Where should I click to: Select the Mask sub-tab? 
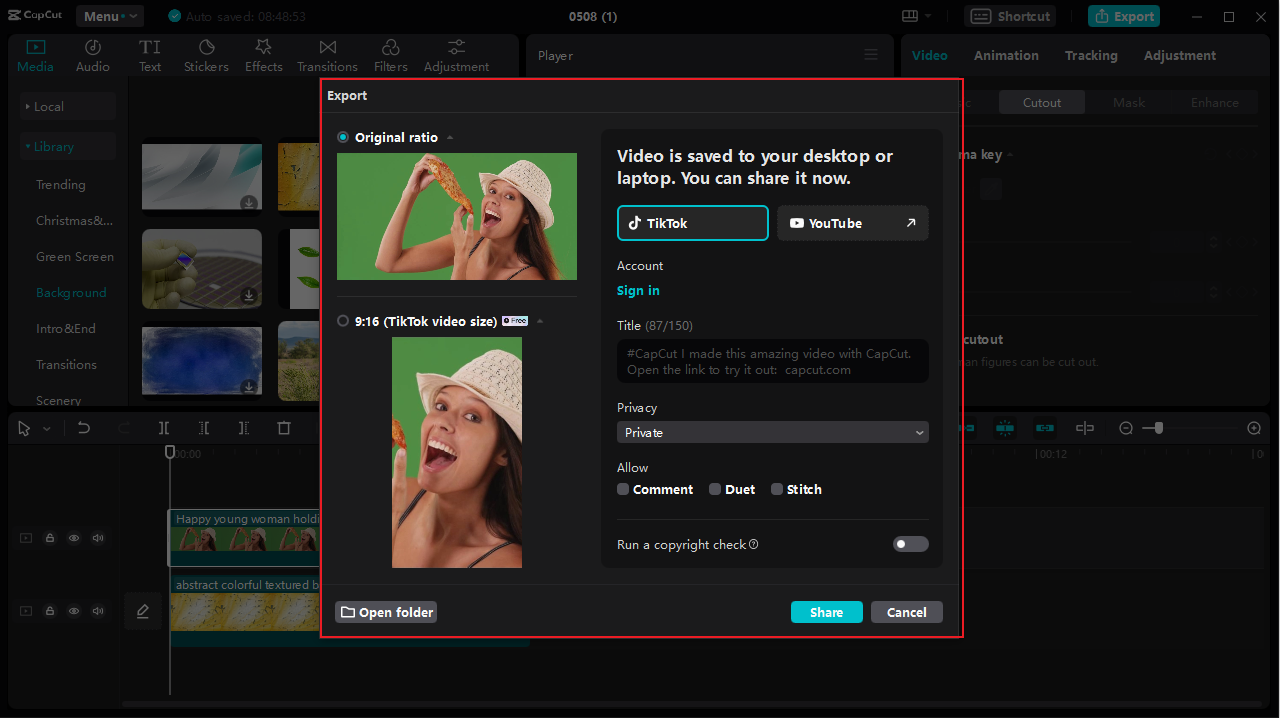1129,102
